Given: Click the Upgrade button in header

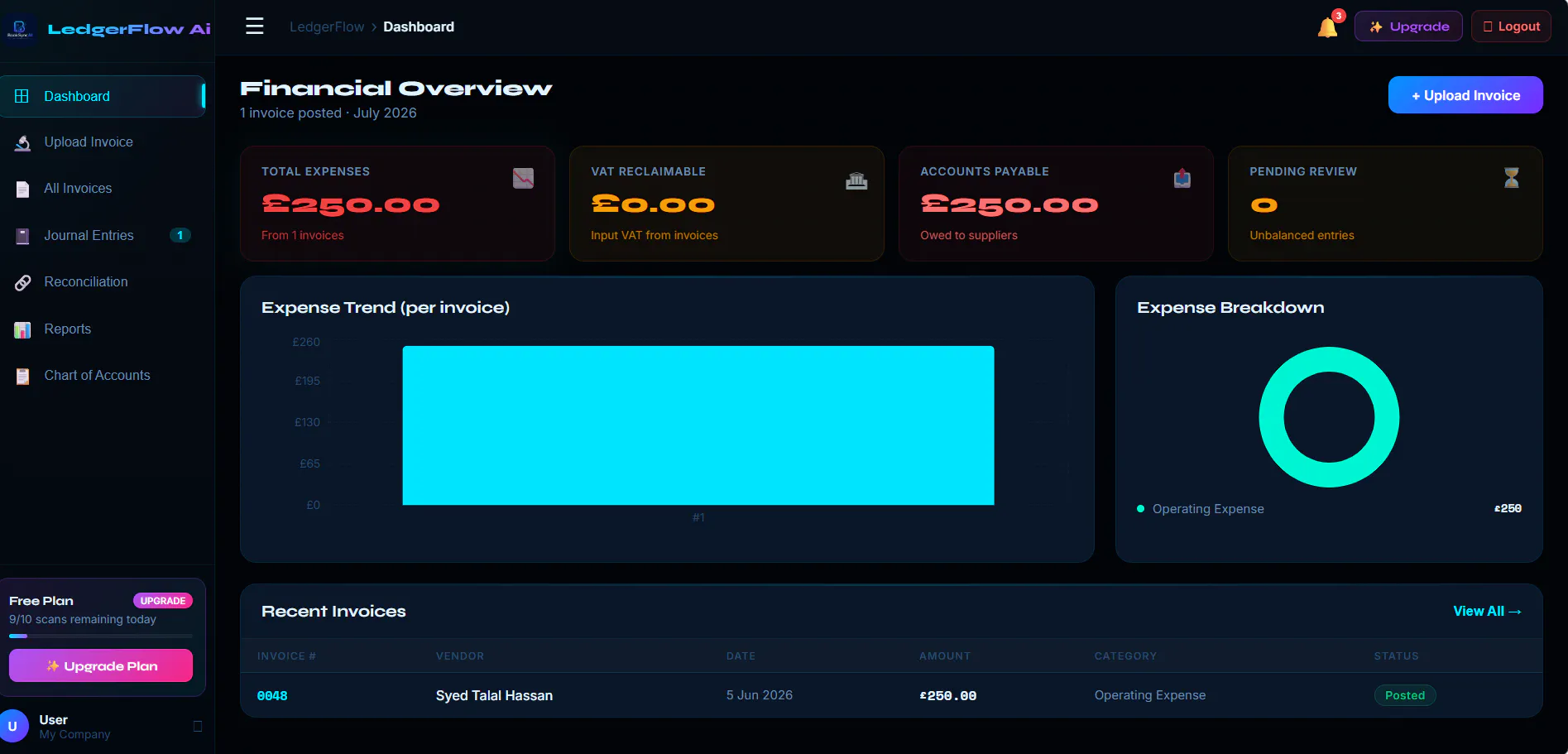Looking at the screenshot, I should (1407, 26).
